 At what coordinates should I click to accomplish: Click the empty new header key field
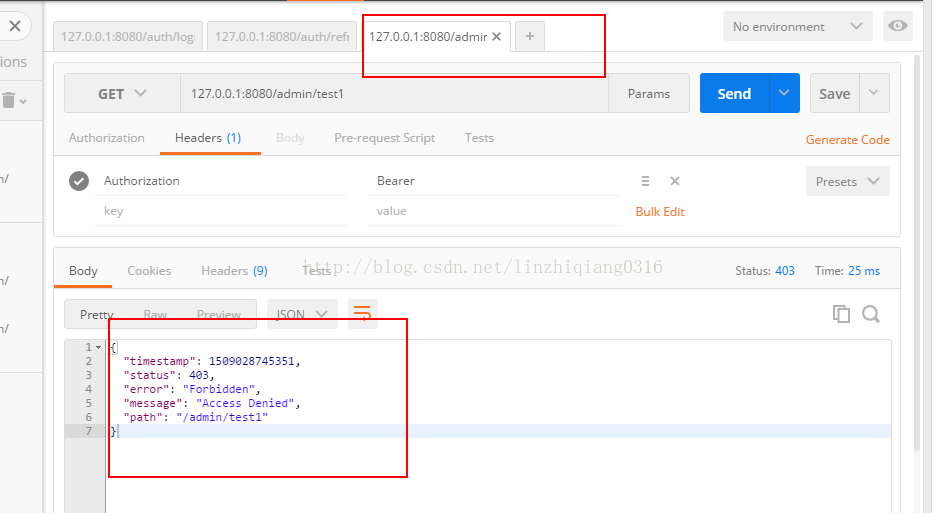[x=220, y=211]
